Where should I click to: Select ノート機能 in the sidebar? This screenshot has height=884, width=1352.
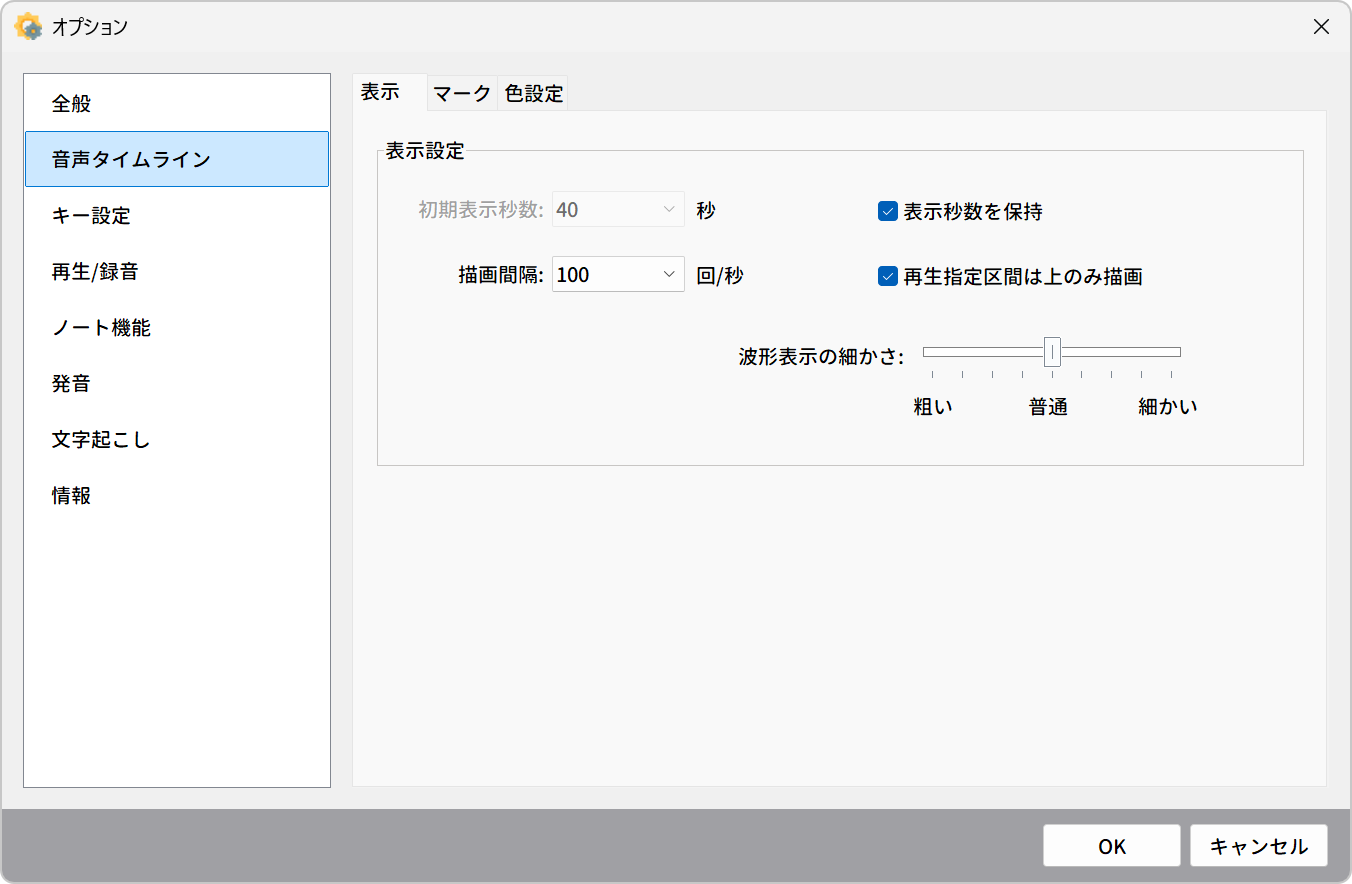[177, 327]
